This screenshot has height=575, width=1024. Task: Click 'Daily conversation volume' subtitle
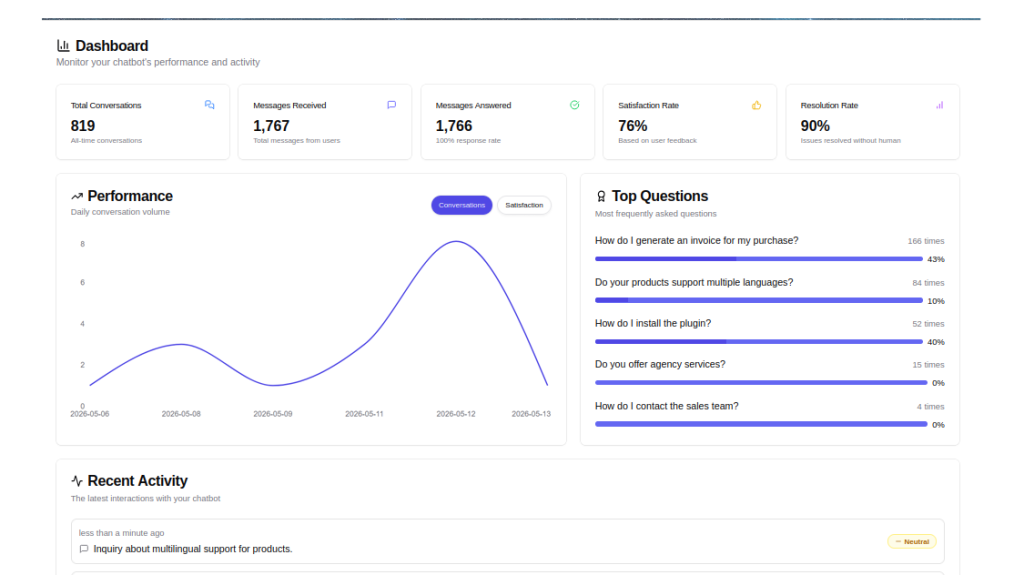click(x=120, y=212)
